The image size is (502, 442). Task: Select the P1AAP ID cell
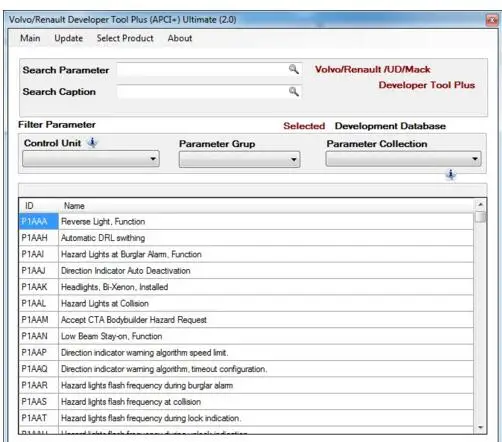(x=39, y=352)
